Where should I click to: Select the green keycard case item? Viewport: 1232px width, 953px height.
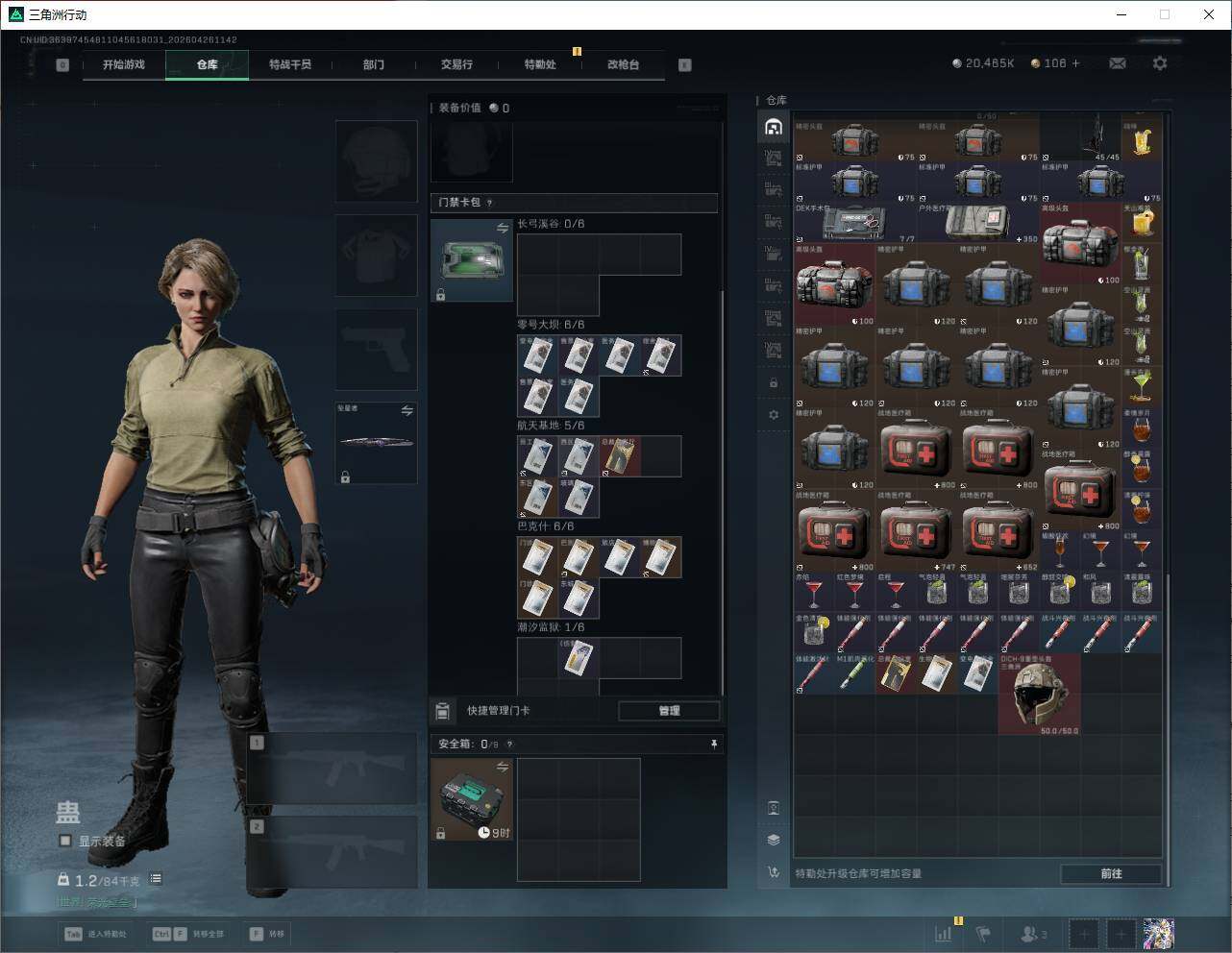471,260
